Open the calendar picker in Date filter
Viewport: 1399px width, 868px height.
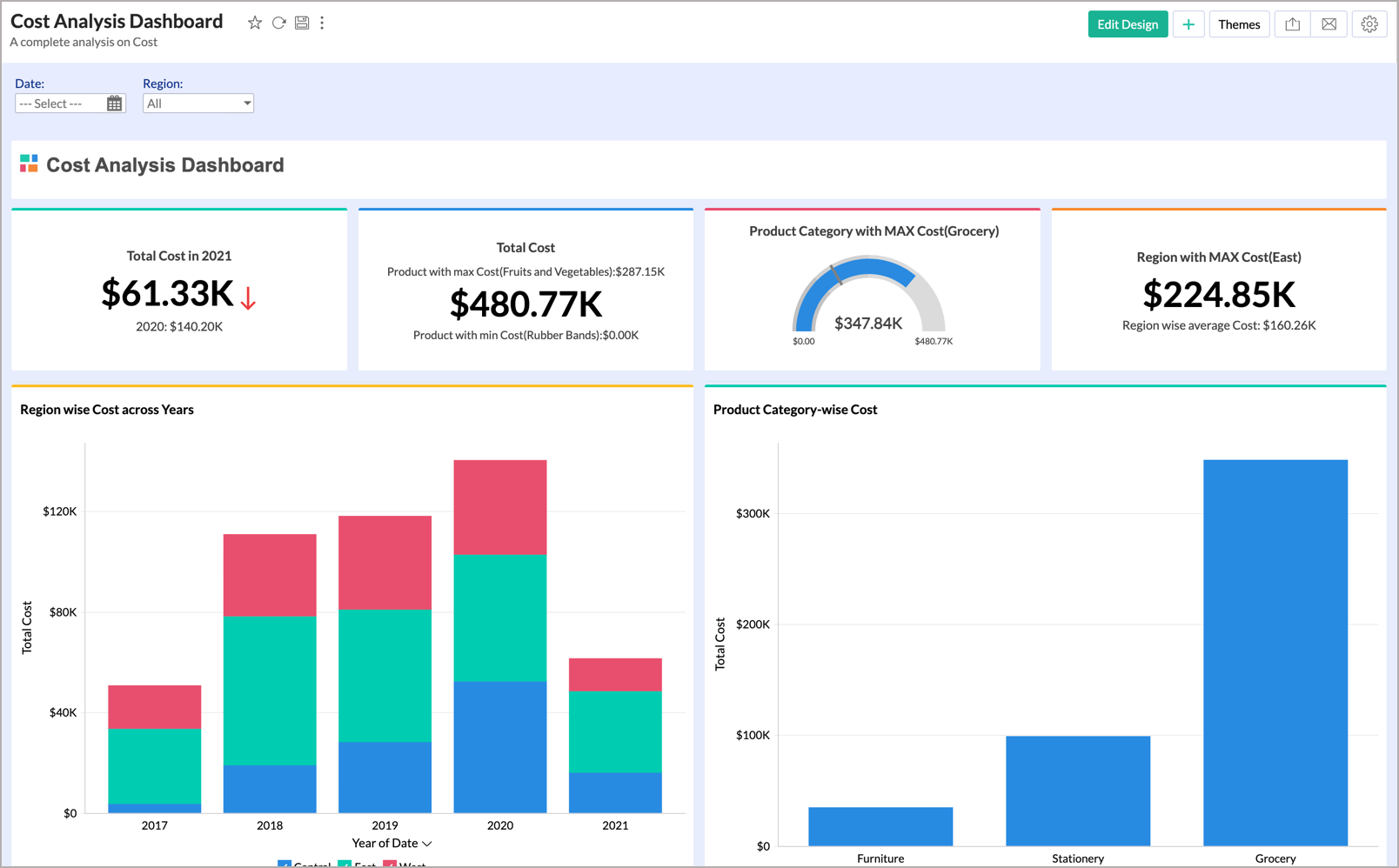pyautogui.click(x=114, y=103)
